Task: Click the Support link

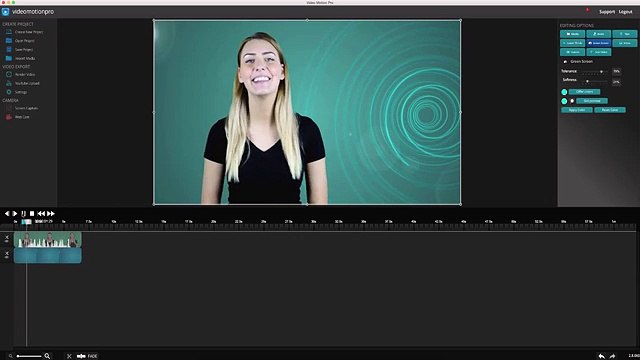Action: (x=607, y=12)
